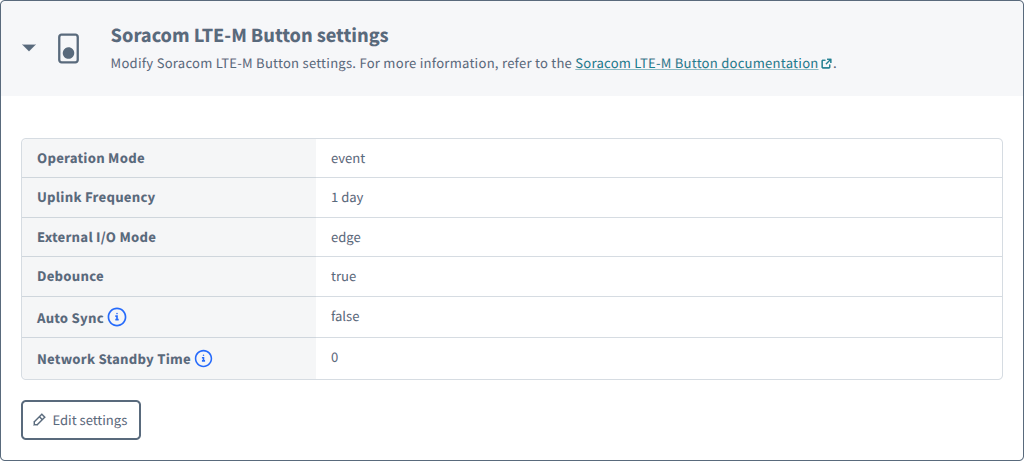Image resolution: width=1024 pixels, height=461 pixels.
Task: Click the Edit settings button
Action: 81,420
